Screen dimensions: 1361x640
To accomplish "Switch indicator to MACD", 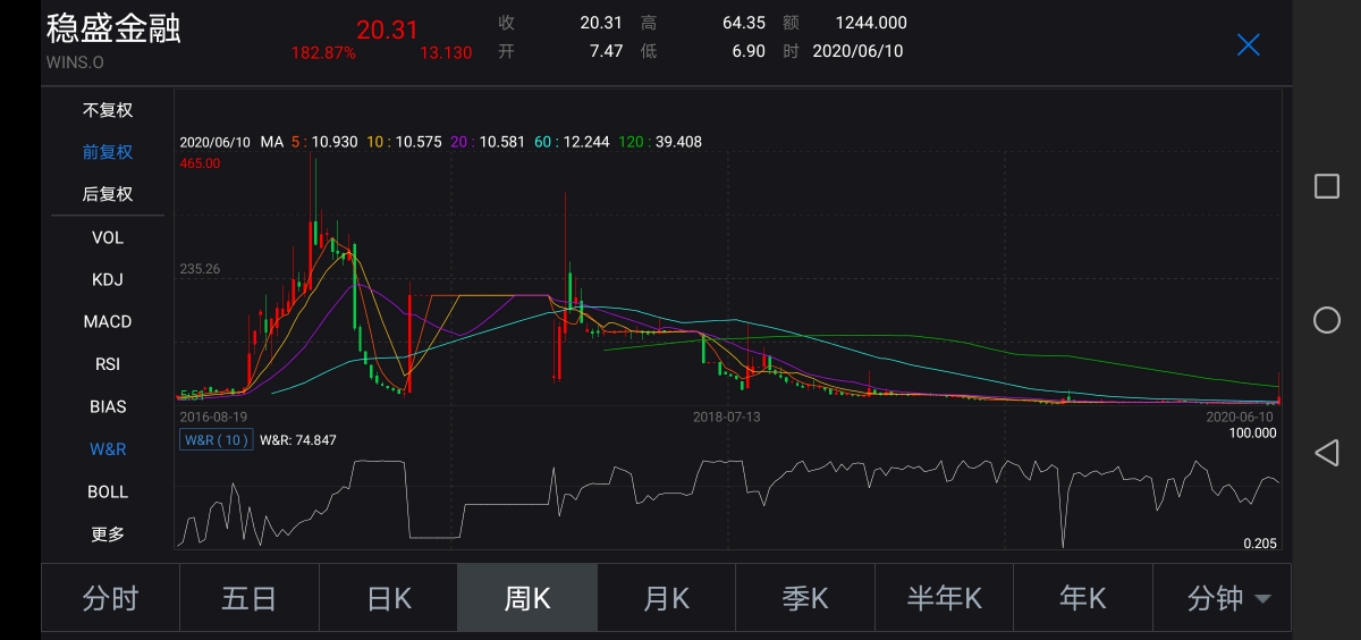I will tap(107, 322).
